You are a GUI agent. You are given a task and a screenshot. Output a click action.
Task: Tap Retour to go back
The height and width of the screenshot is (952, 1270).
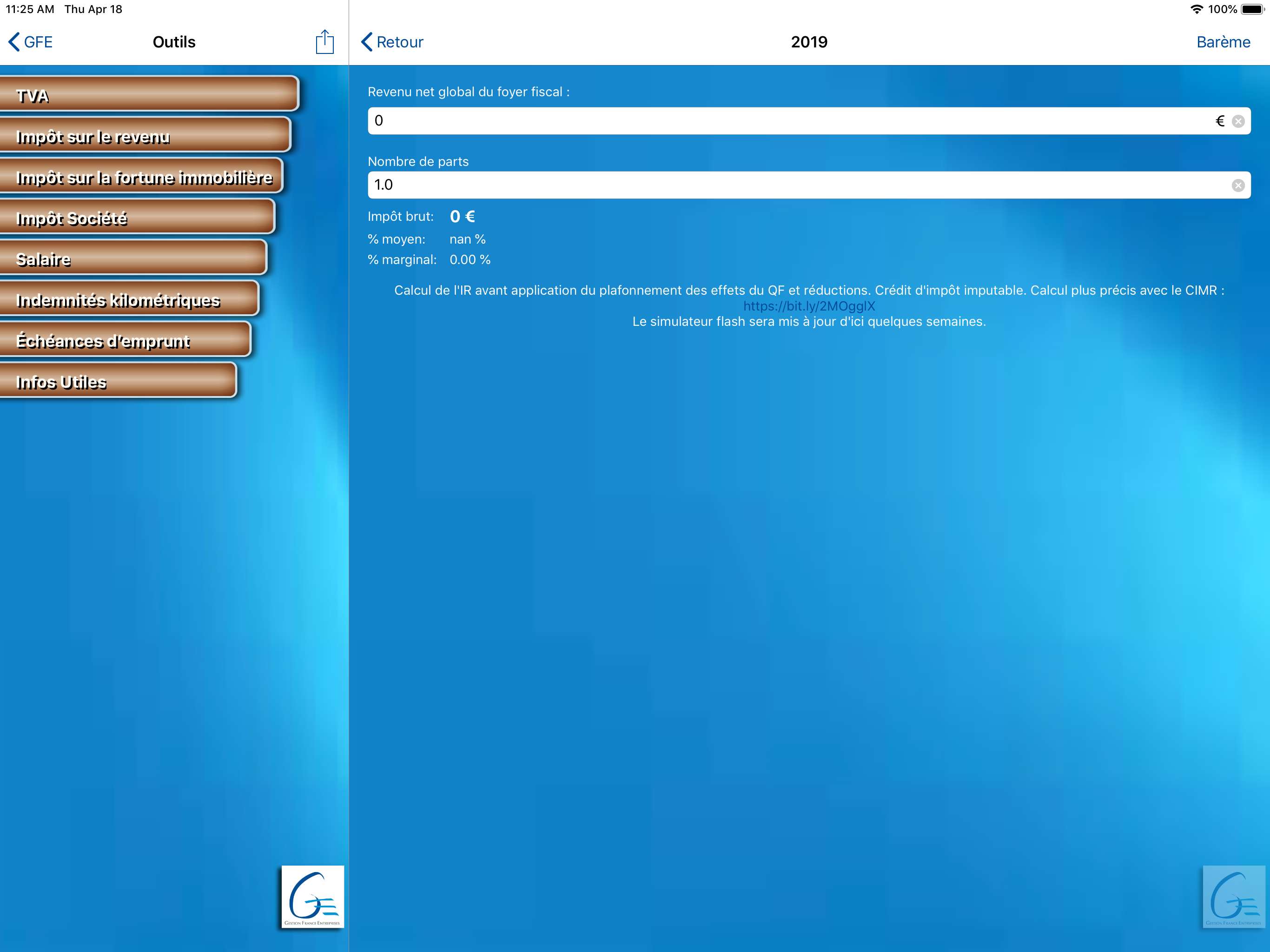point(392,42)
